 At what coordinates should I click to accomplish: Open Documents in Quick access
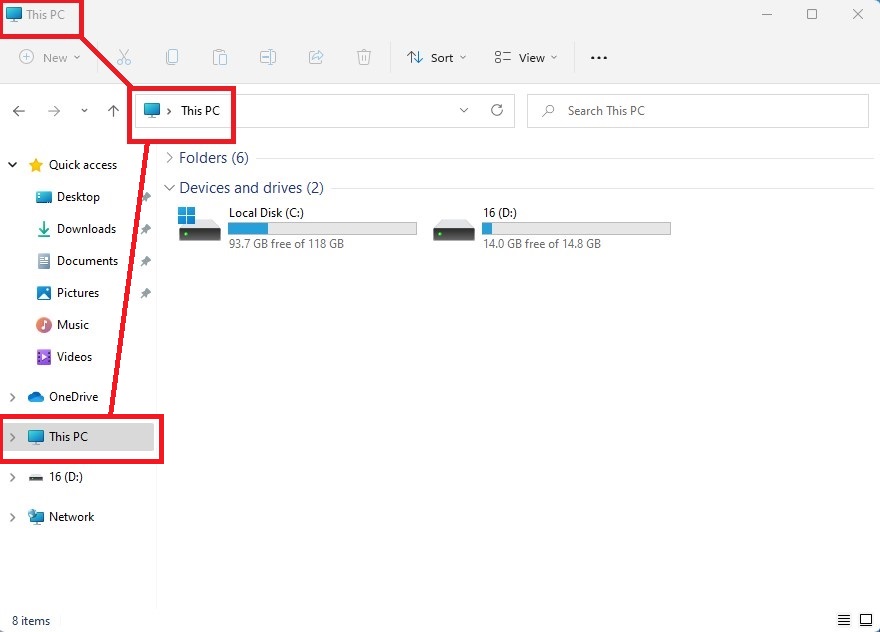coord(79,261)
